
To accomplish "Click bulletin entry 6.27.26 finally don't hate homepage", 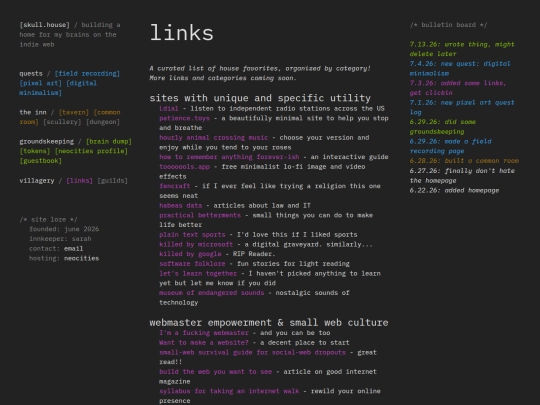I will 462,176.
